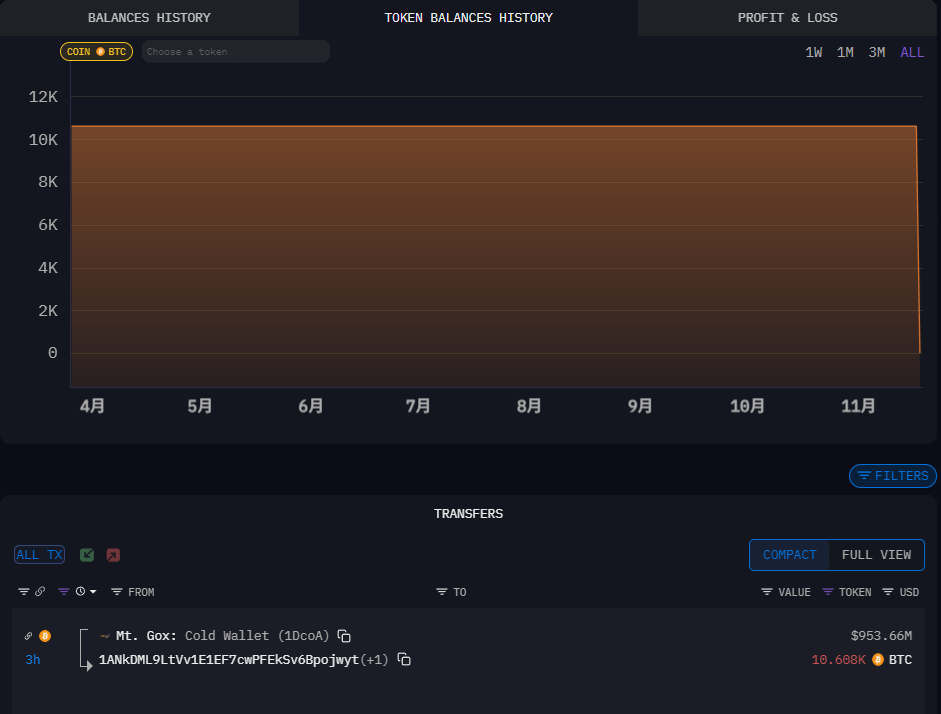Copy the 1ANkDML9 recipient address

pyautogui.click(x=404, y=660)
